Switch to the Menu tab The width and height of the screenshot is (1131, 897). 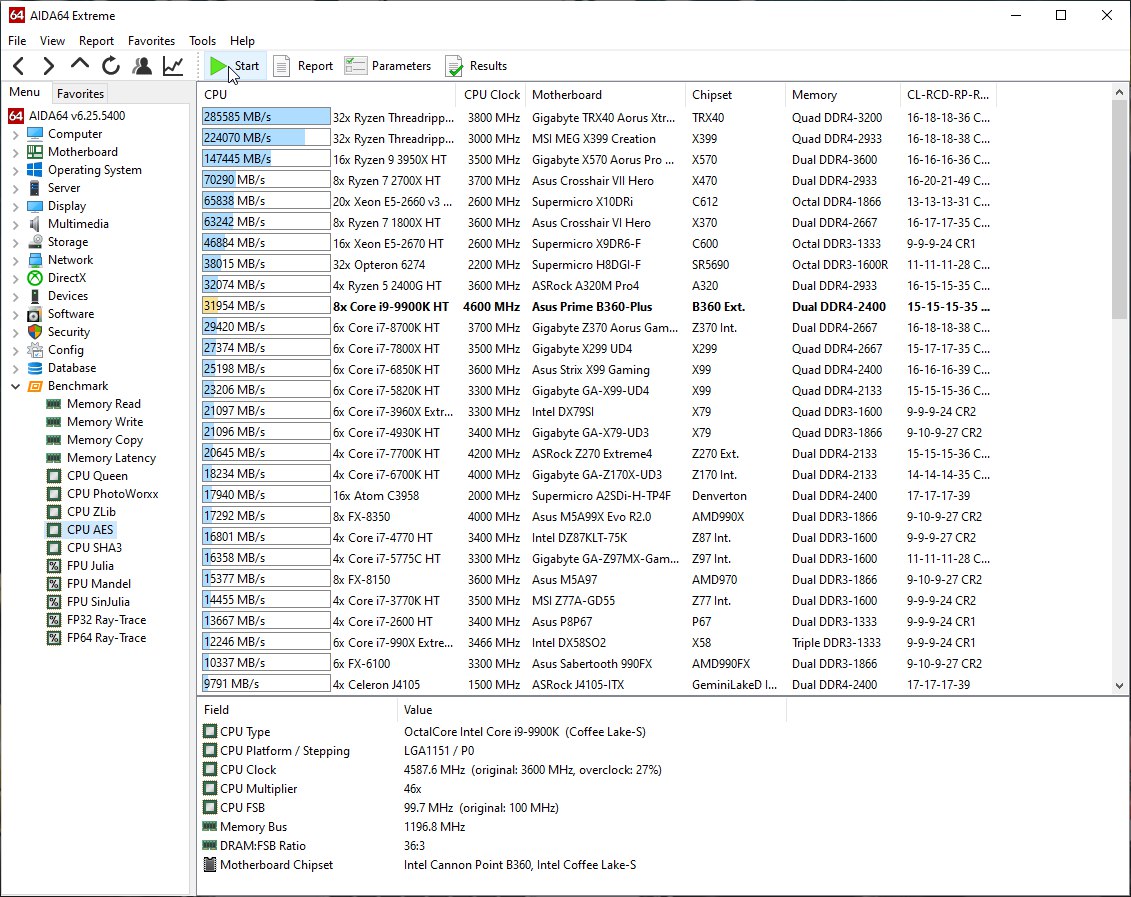coord(25,92)
